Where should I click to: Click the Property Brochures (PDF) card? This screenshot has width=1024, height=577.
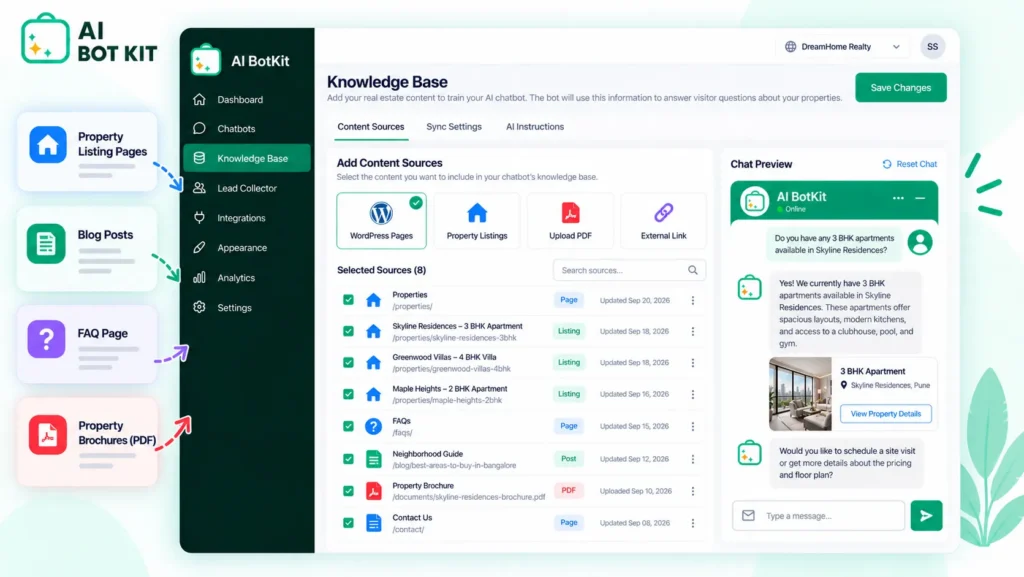point(88,441)
